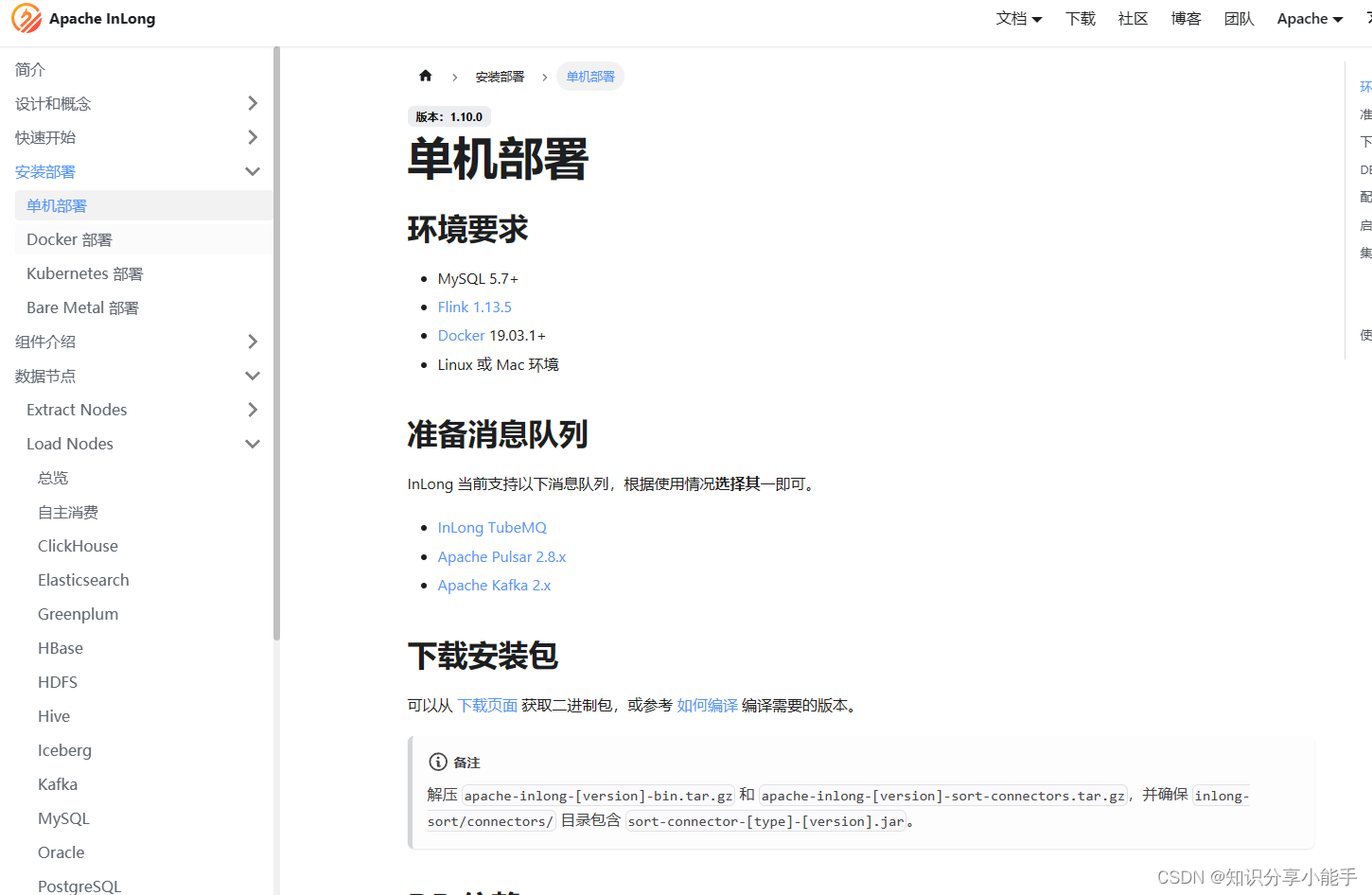The image size is (1372, 895).
Task: Open Greenplum load node page
Action: point(78,614)
